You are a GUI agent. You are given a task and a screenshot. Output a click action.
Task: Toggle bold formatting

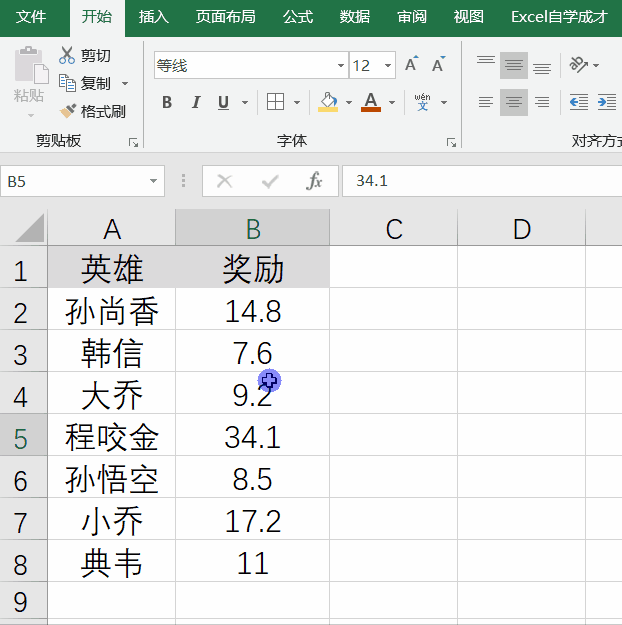click(x=167, y=102)
